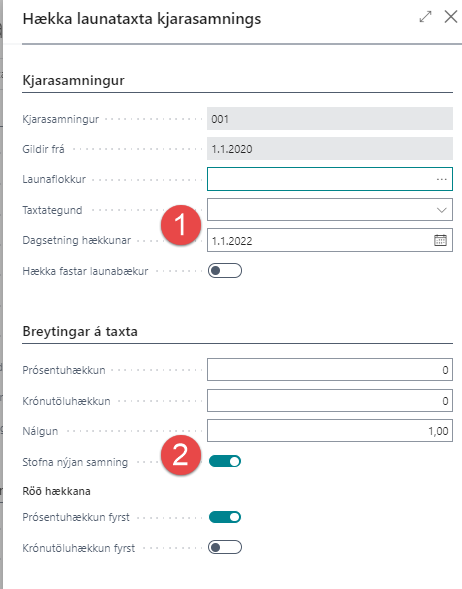Open the Launaflokkur lookup ellipsis
462x589 pixels.
[441, 180]
